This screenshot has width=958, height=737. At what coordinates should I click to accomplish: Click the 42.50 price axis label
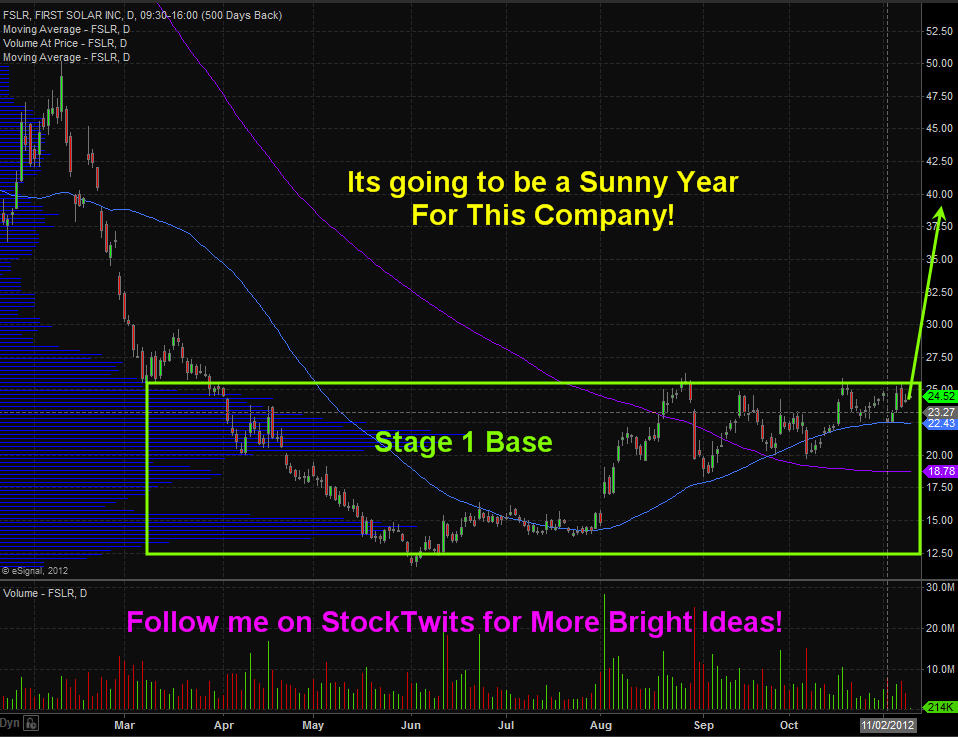(940, 161)
